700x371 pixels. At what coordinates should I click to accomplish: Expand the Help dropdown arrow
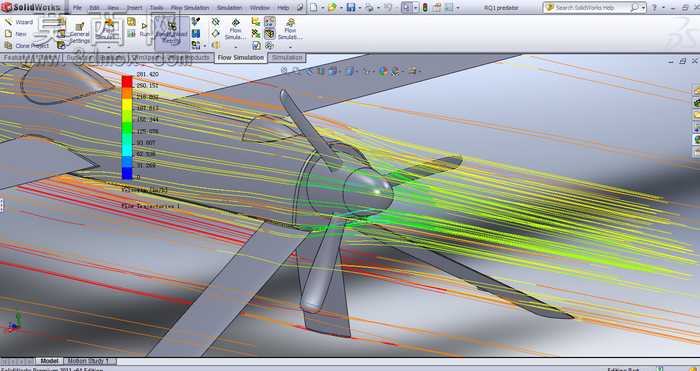tap(663, 8)
